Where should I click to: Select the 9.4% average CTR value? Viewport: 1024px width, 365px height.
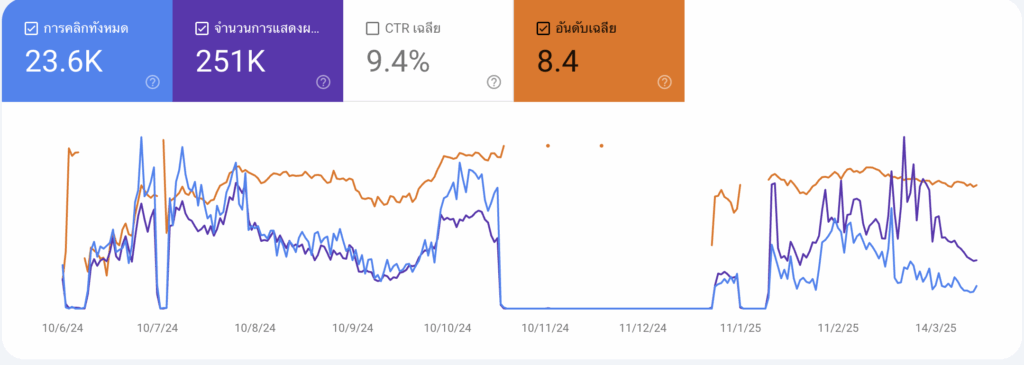pyautogui.click(x=398, y=61)
